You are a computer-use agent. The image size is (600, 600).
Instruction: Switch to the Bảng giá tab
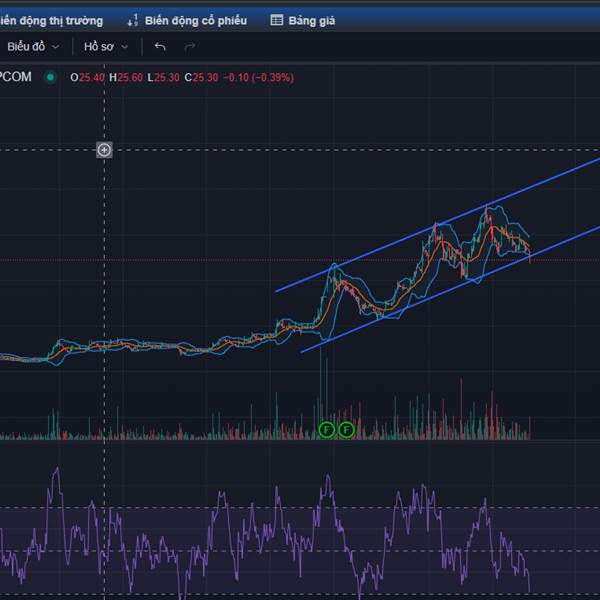tap(303, 20)
